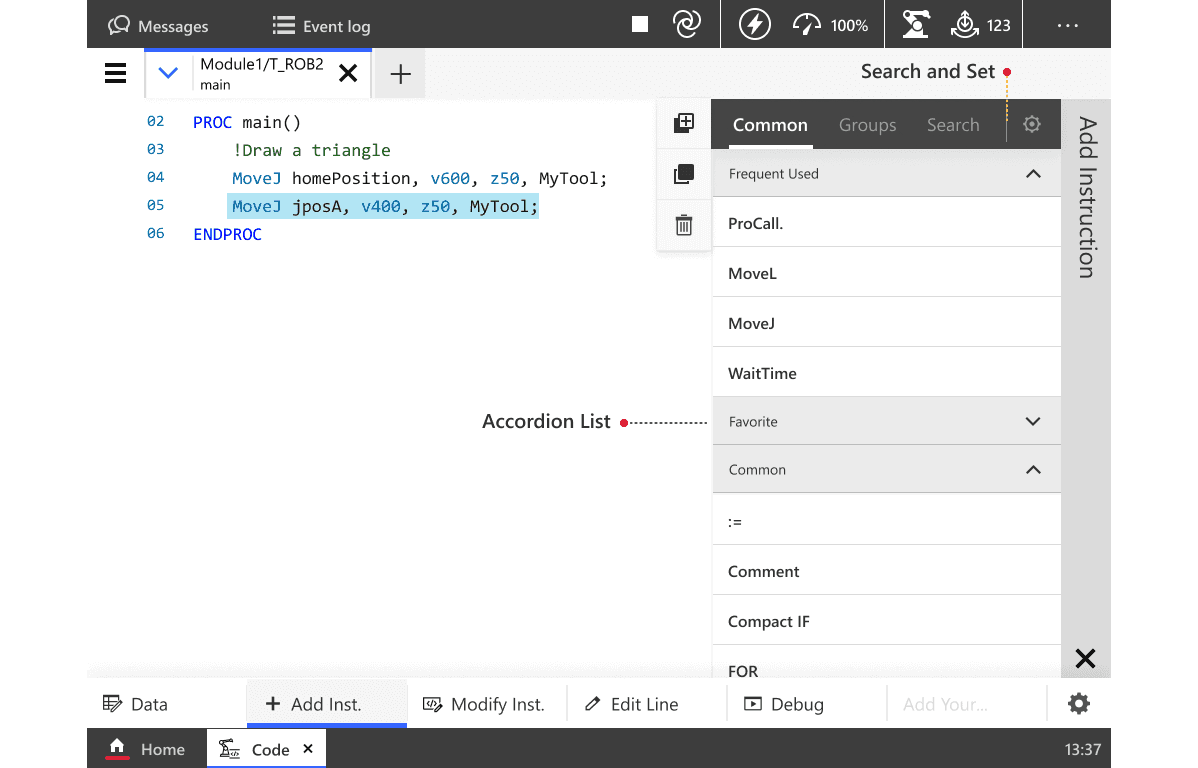Select the MoveL instruction
1198x768 pixels.
[x=886, y=273]
